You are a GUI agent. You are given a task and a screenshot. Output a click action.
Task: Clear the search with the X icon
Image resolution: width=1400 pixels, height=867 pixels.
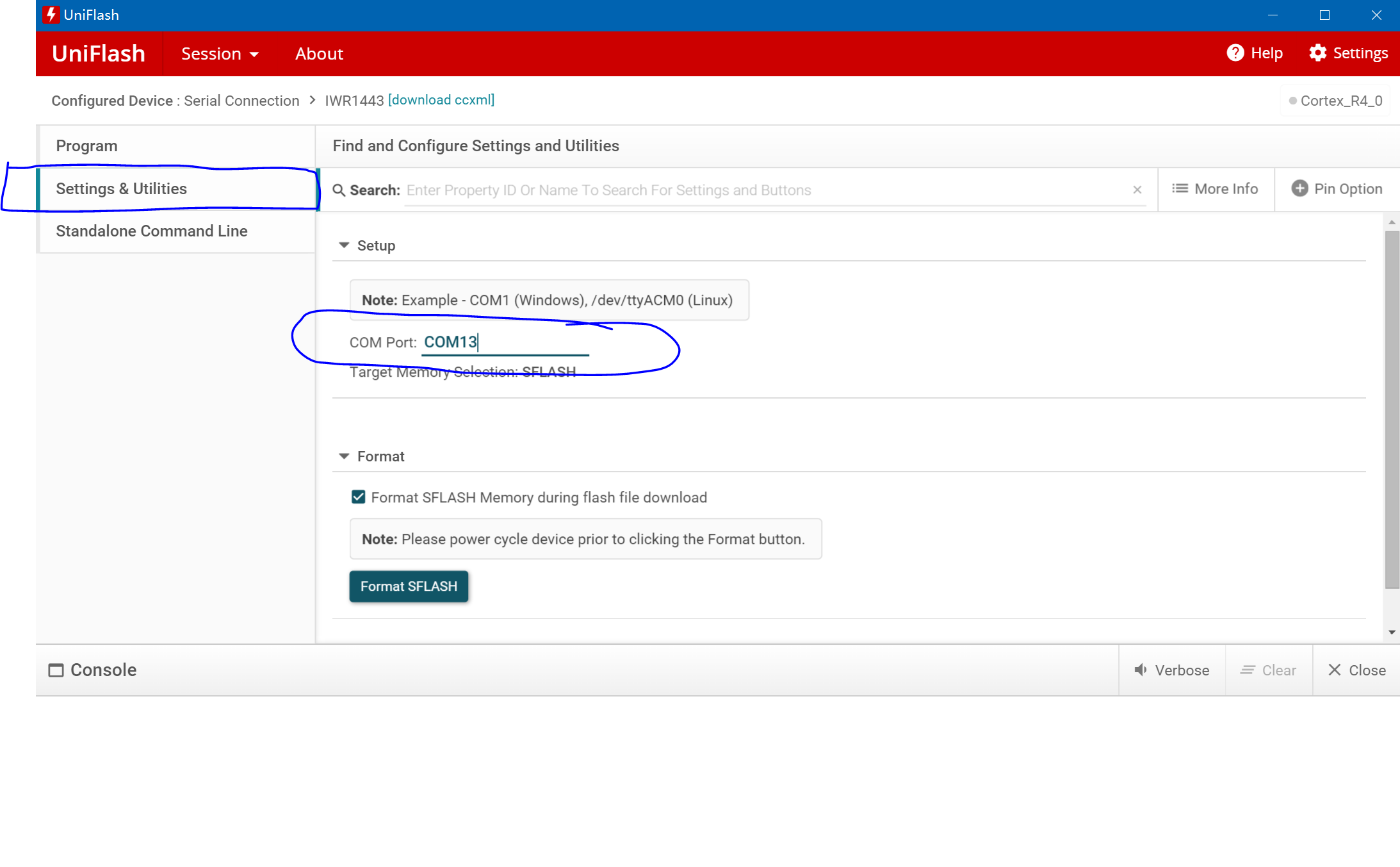pos(1137,190)
